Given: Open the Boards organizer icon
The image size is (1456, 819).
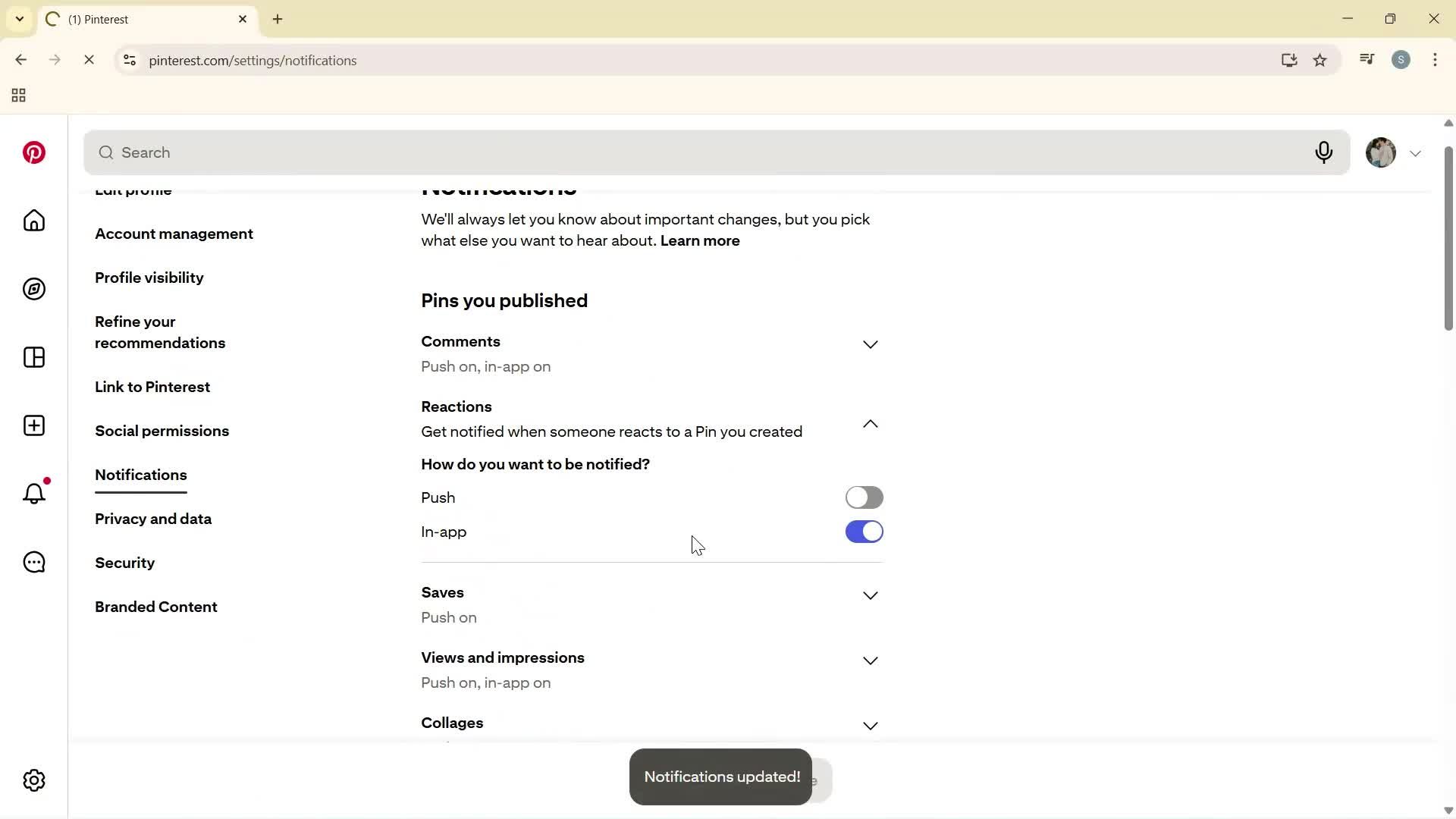Looking at the screenshot, I should click(x=33, y=357).
